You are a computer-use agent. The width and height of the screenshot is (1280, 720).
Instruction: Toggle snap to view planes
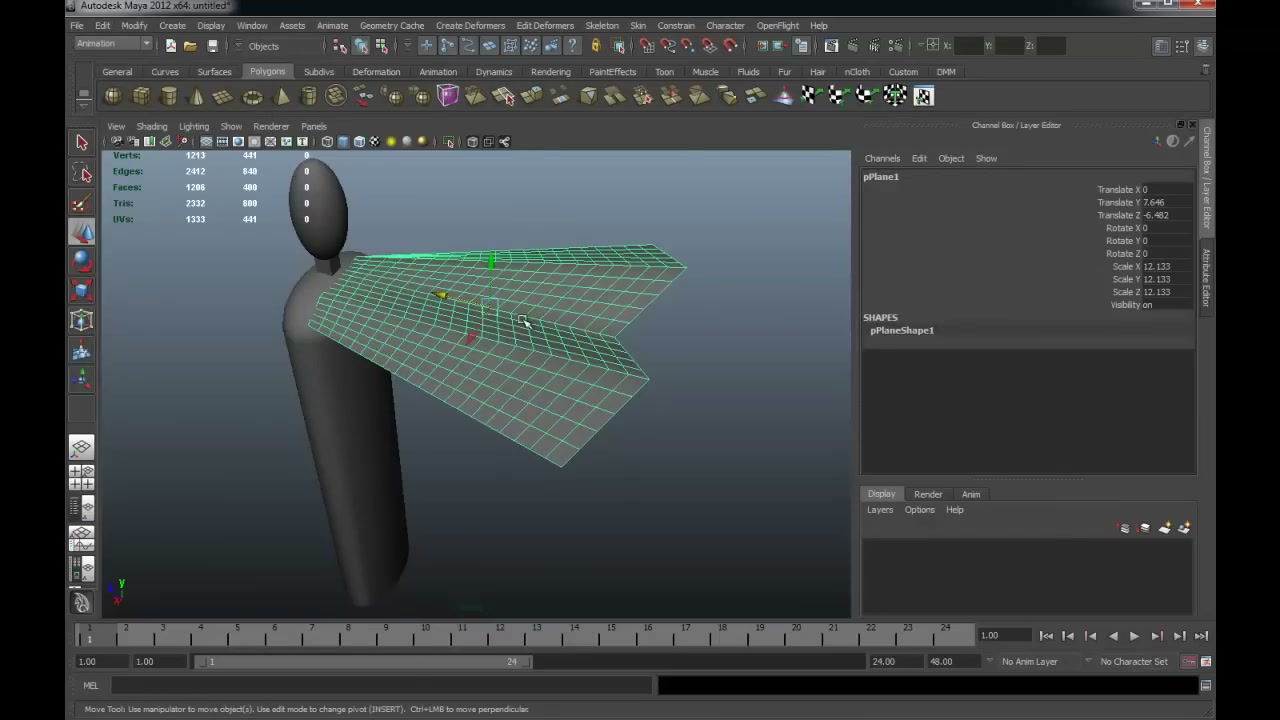click(x=709, y=46)
